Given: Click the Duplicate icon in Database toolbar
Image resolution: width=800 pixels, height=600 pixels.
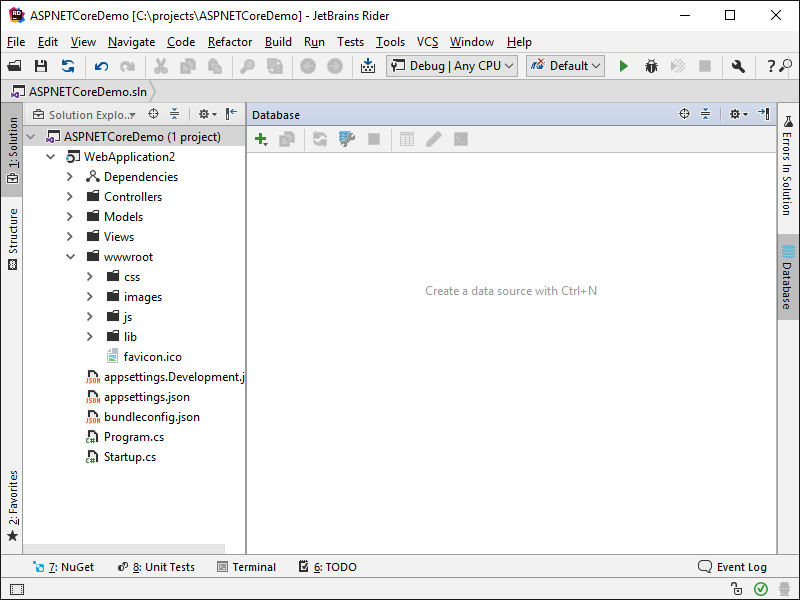Looking at the screenshot, I should [287, 139].
